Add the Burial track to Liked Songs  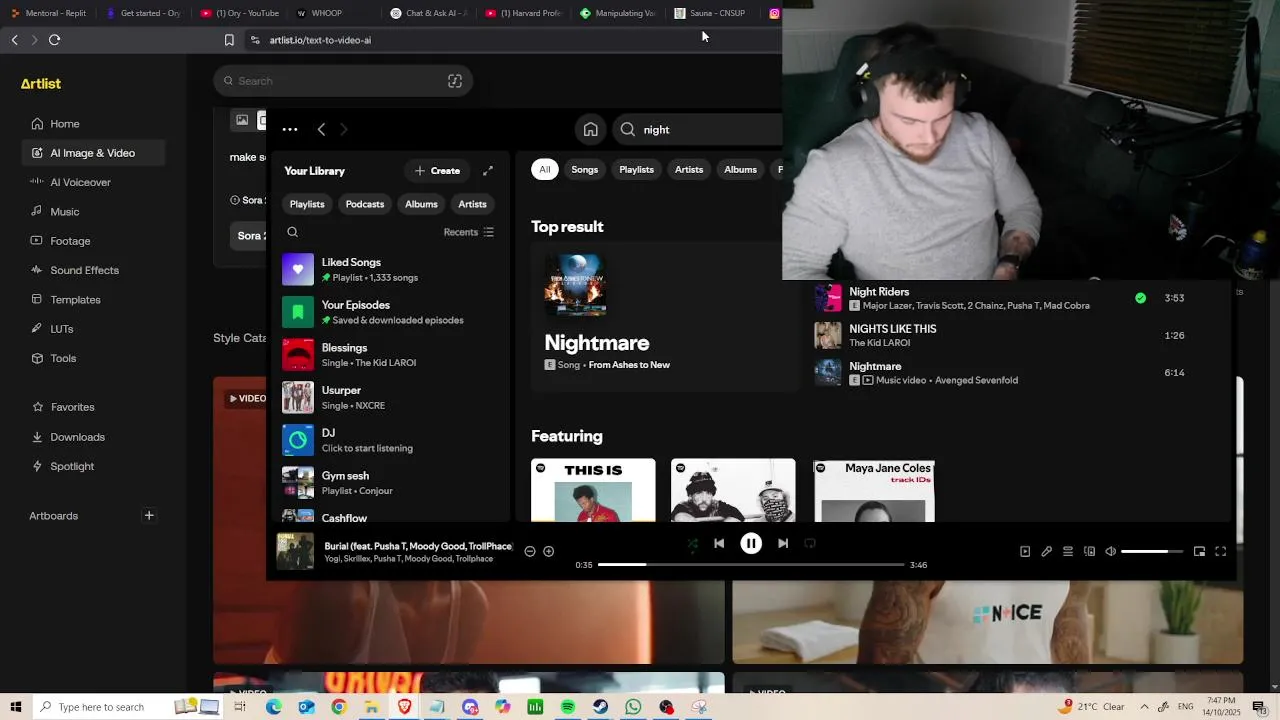point(548,551)
